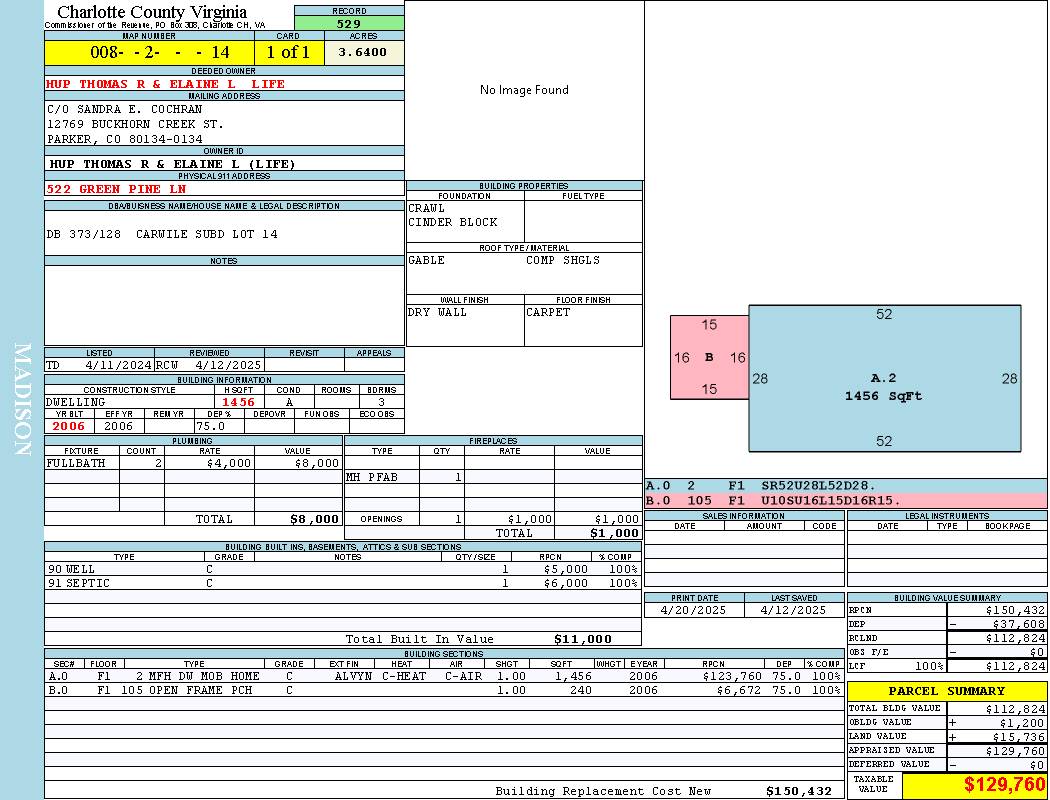
Task: Click the MADISON vertical sidebar label
Action: [x=22, y=400]
